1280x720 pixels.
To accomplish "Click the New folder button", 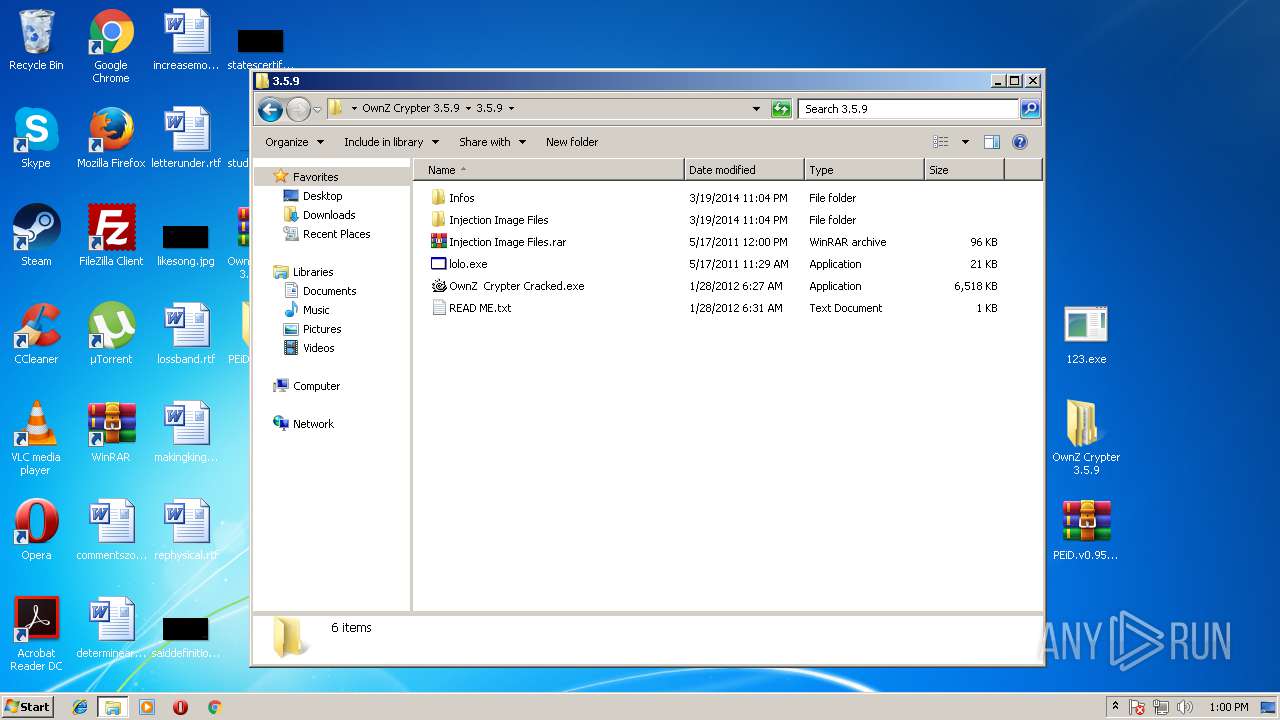I will pos(572,142).
